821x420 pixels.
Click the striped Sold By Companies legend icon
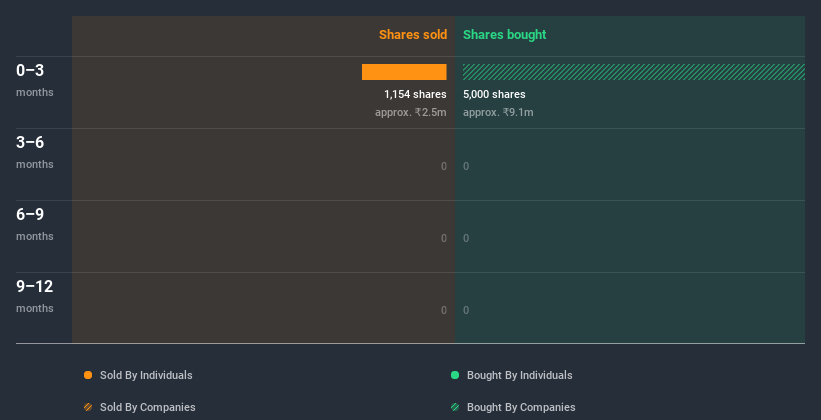[88, 407]
